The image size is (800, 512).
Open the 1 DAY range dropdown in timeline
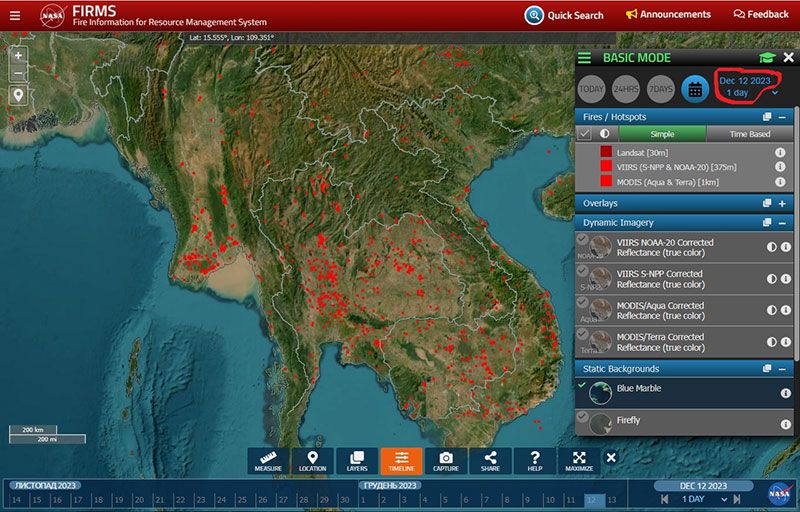pyautogui.click(x=704, y=499)
